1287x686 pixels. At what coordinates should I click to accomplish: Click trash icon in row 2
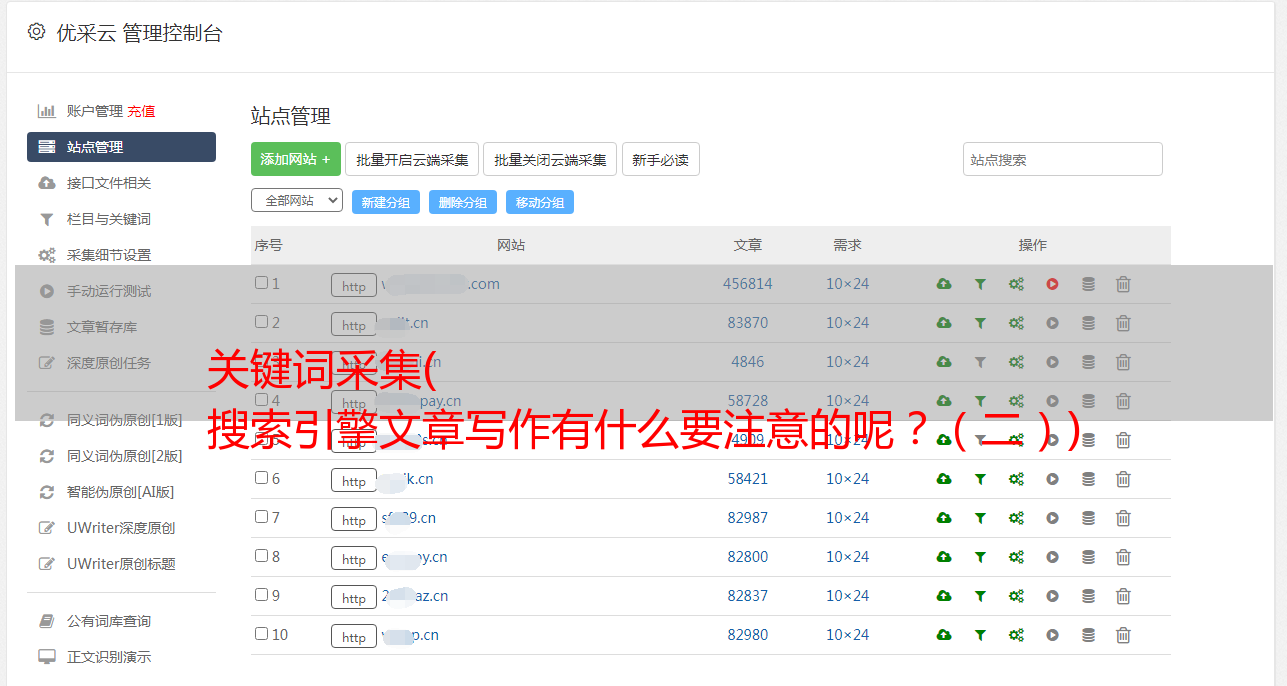[x=1123, y=323]
